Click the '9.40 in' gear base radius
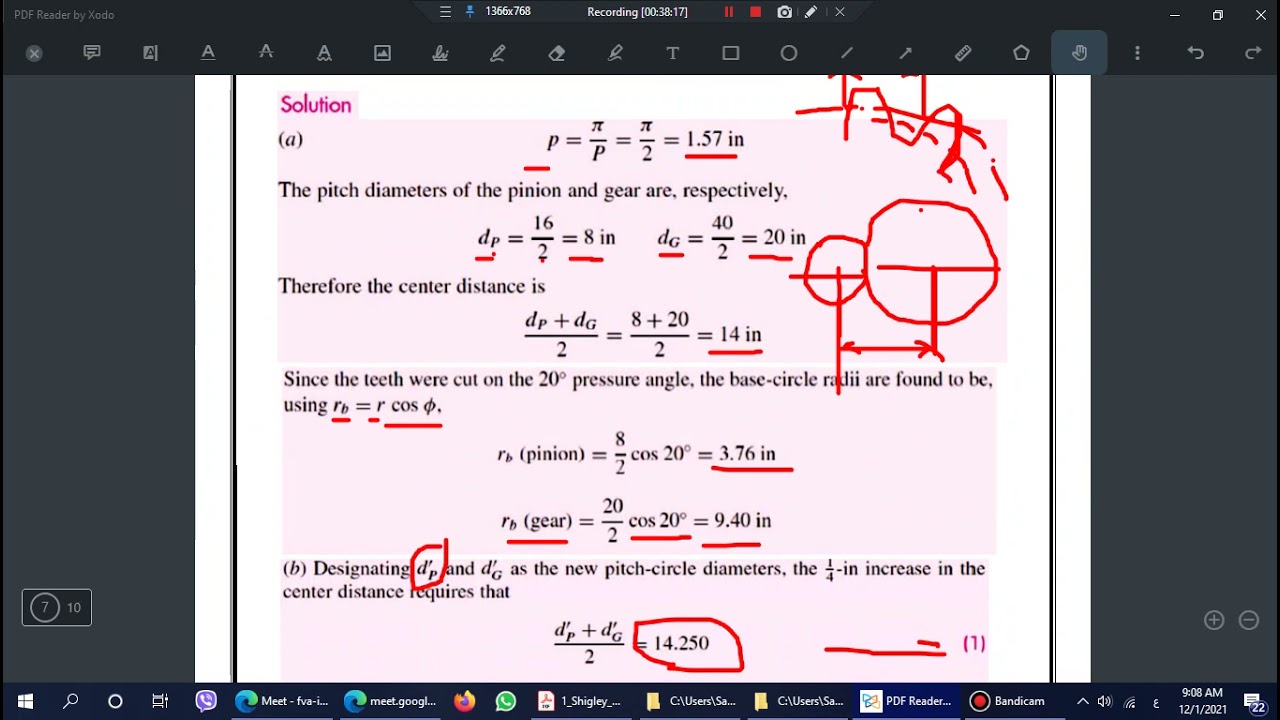This screenshot has height=720, width=1280. [x=742, y=521]
